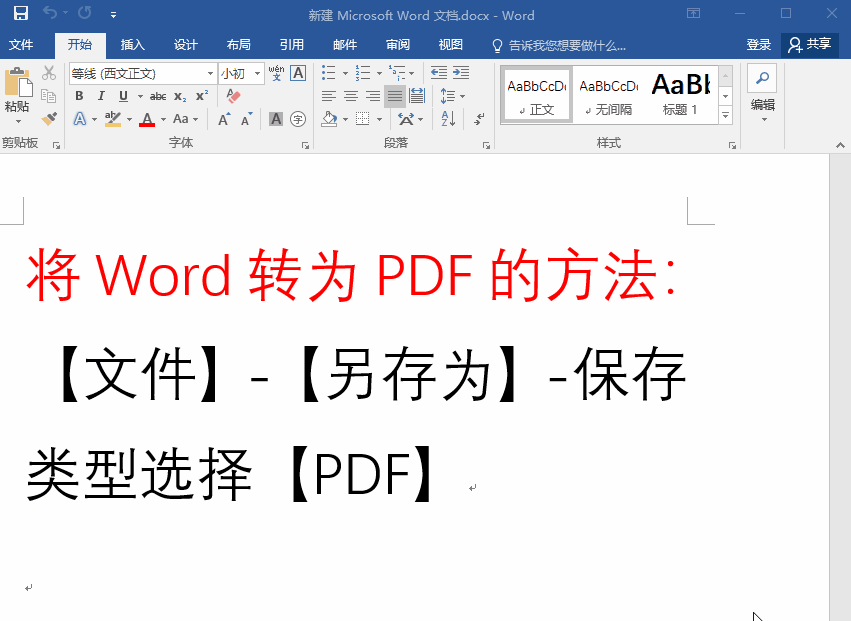Click the Redo icon in quick access
This screenshot has width=851, height=621.
(85, 12)
